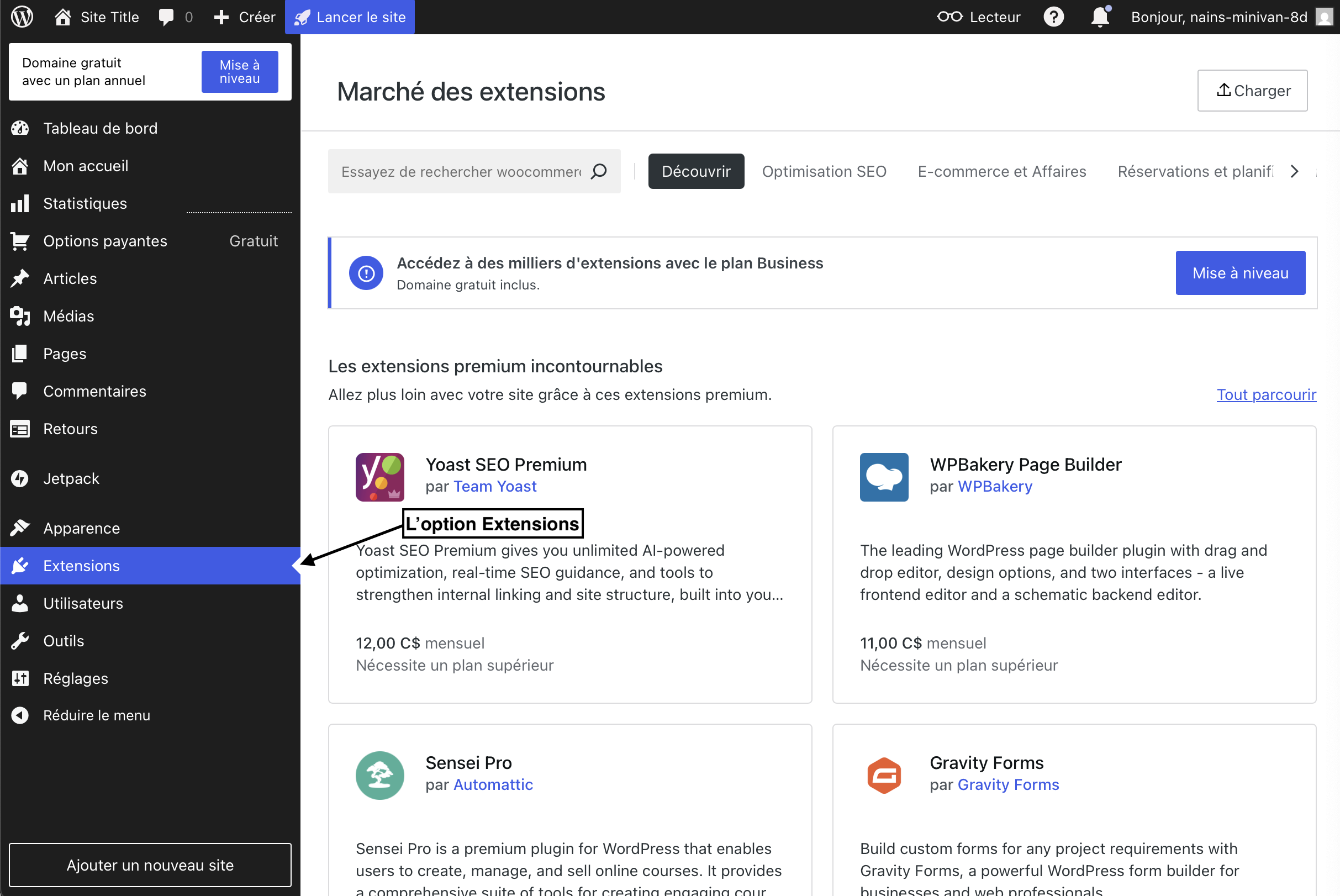
Task: Click the Charger upload button
Action: pyautogui.click(x=1252, y=90)
